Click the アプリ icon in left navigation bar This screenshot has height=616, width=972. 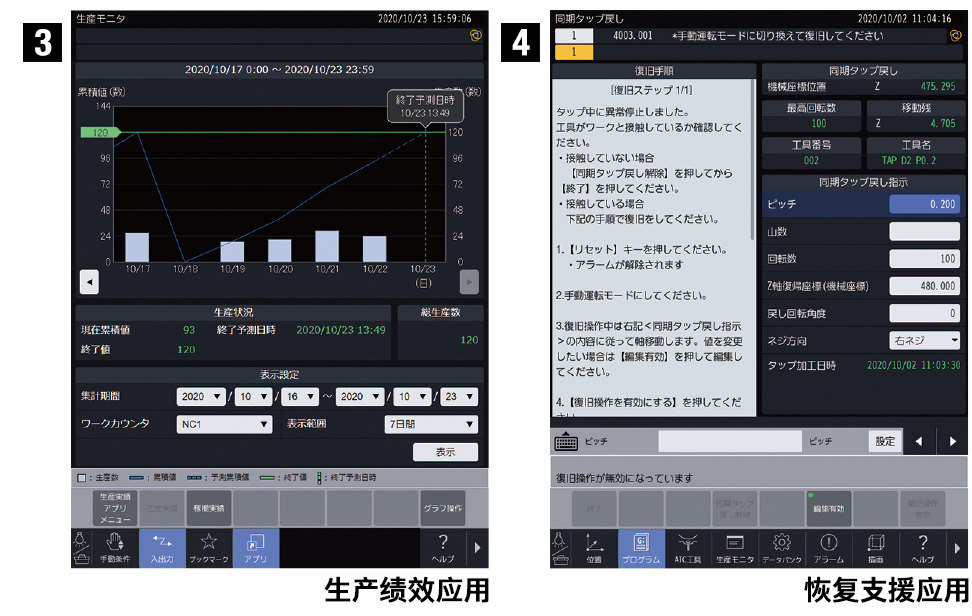[x=255, y=548]
